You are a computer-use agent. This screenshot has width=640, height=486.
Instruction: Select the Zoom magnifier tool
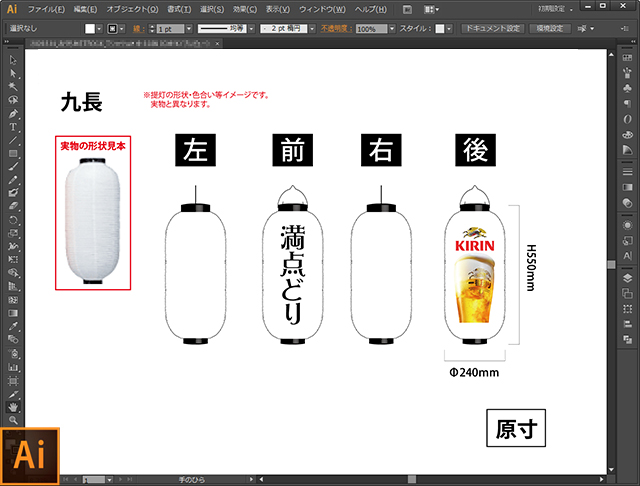(x=12, y=420)
